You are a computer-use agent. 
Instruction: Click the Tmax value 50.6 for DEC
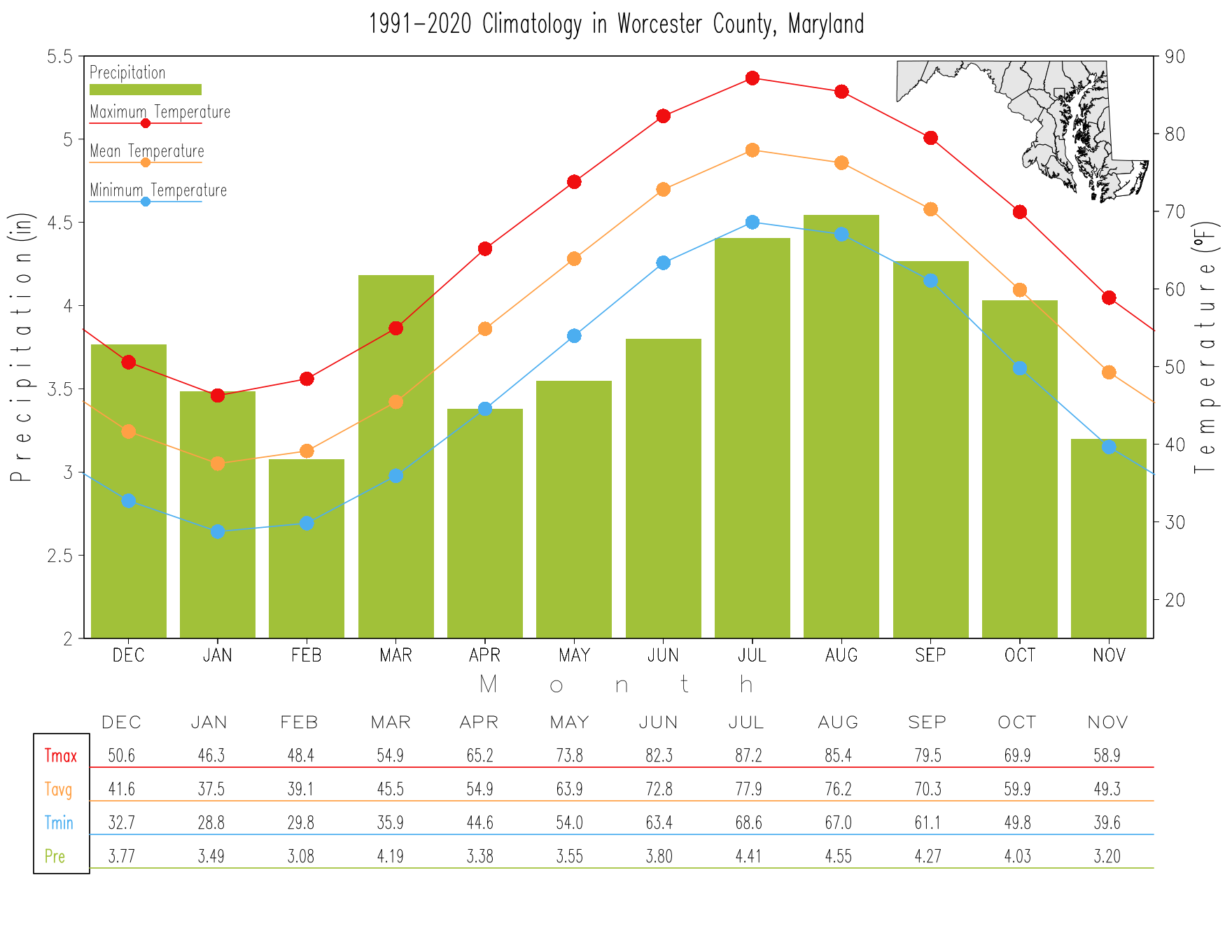point(122,755)
